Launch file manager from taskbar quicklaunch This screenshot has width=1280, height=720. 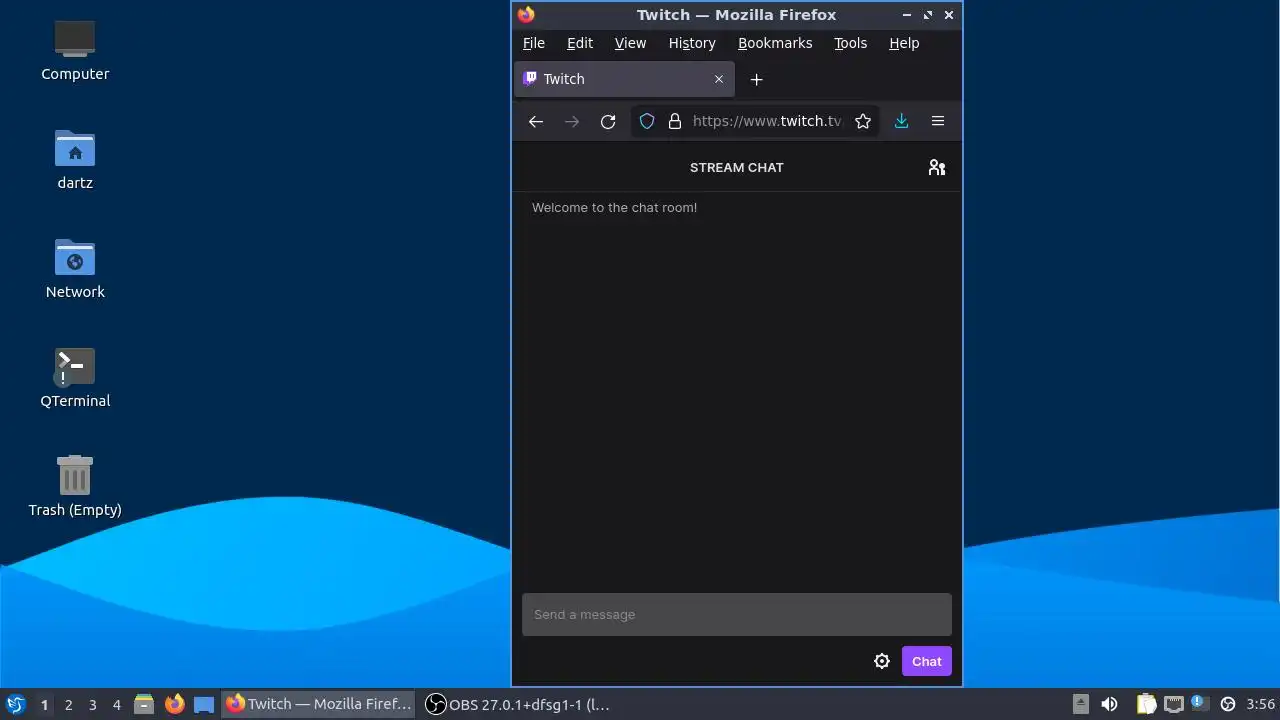tap(144, 704)
